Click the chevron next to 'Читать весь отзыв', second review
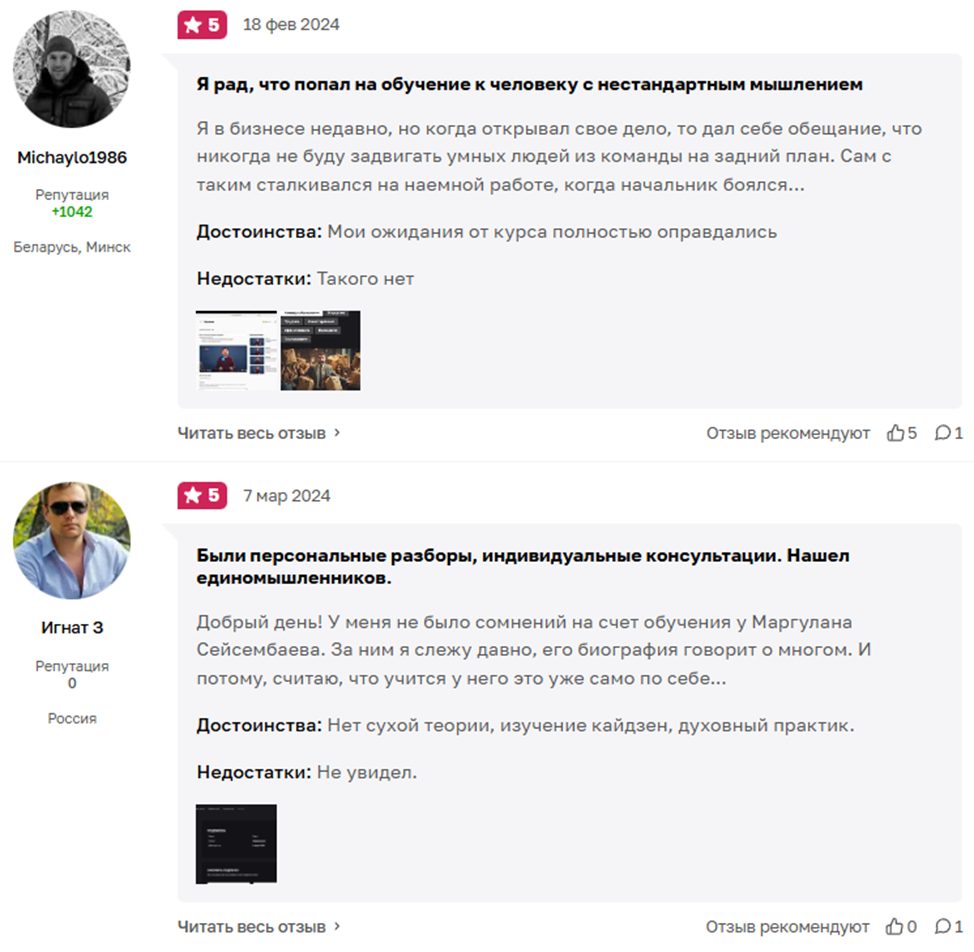This screenshot has height=952, width=974. [337, 925]
